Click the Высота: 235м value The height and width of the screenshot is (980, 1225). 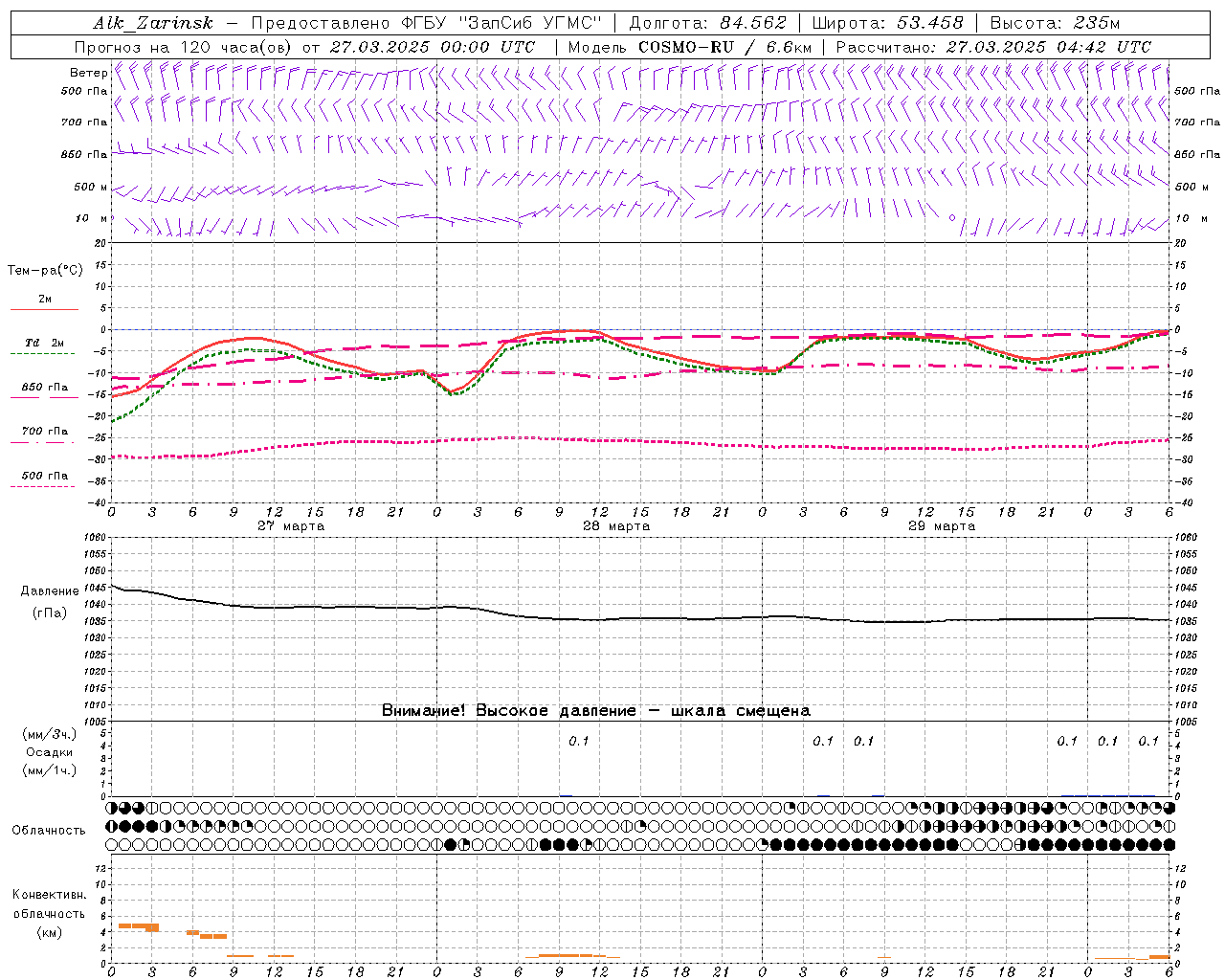(x=1055, y=23)
